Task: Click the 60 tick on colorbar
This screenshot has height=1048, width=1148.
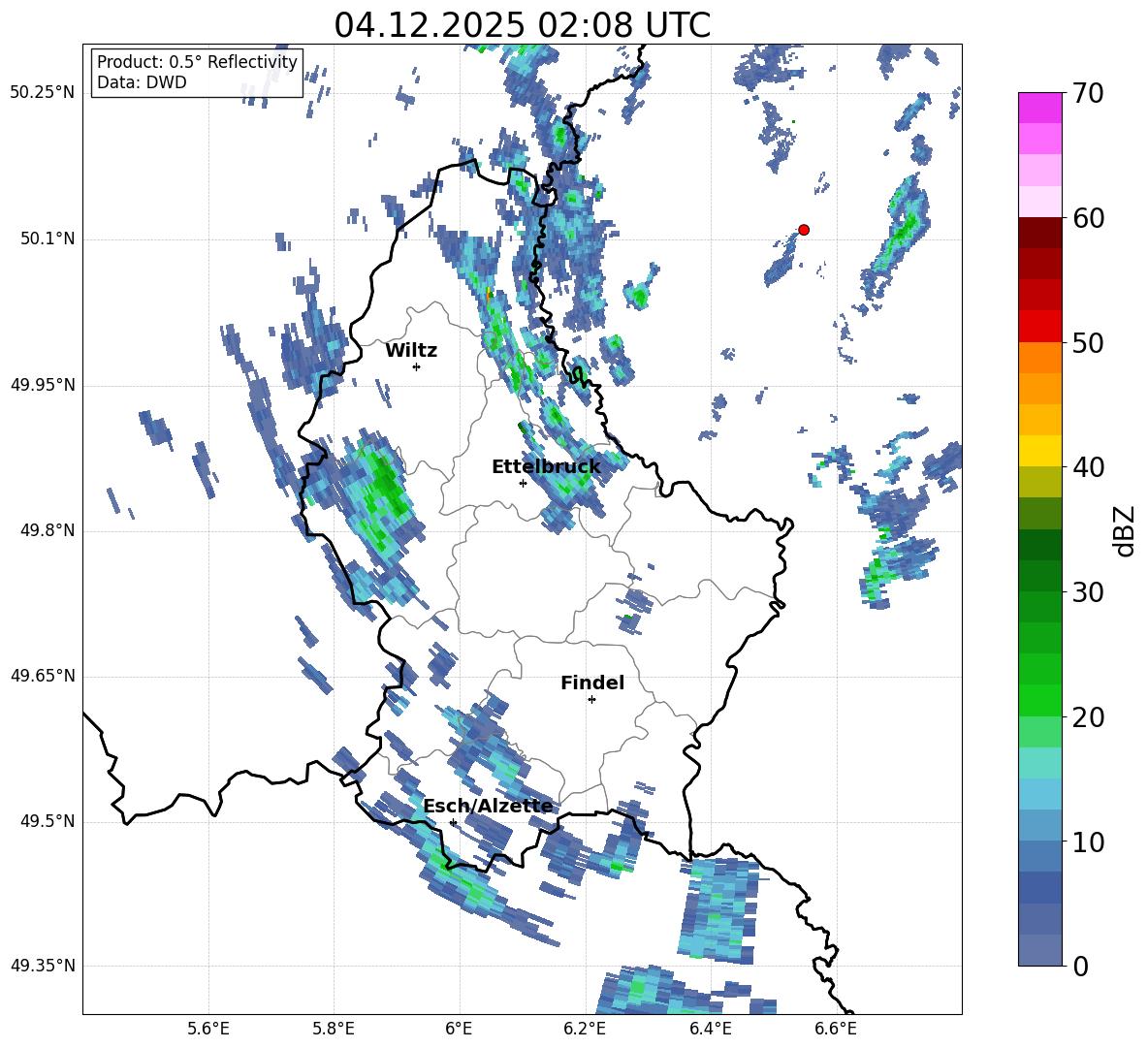Action: point(1088,218)
